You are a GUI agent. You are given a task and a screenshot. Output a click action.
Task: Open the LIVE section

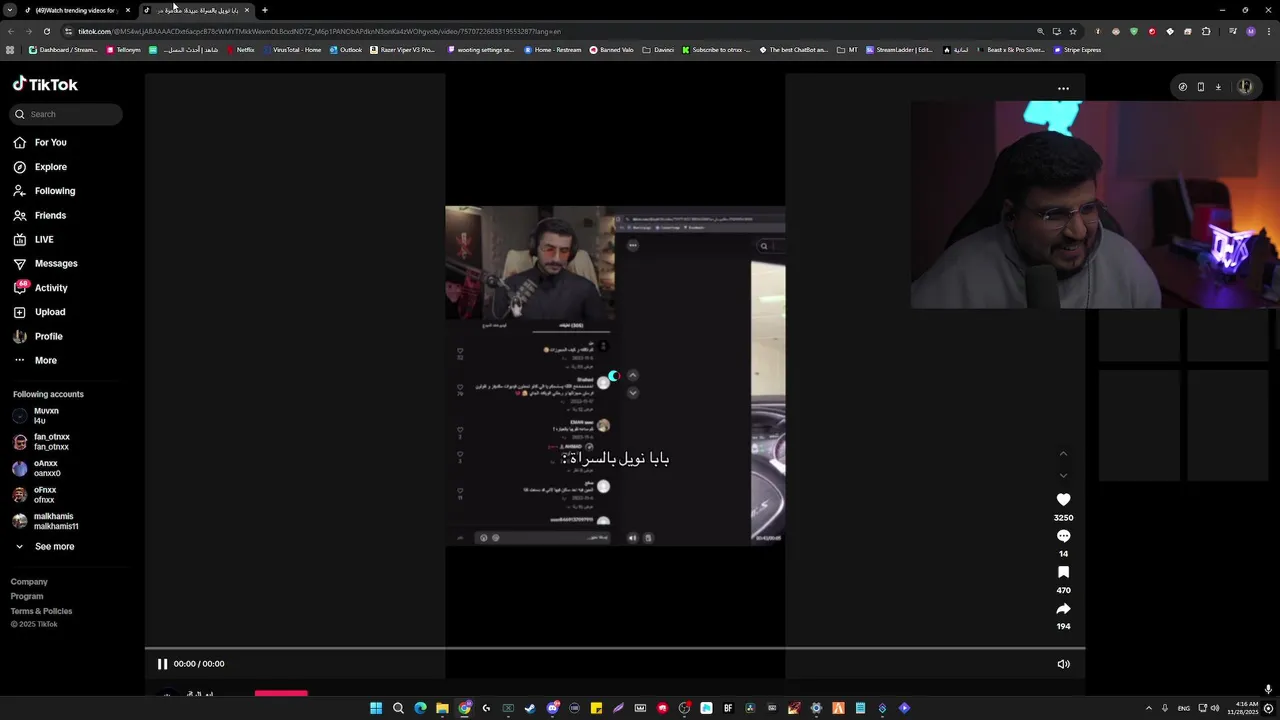(x=34, y=240)
